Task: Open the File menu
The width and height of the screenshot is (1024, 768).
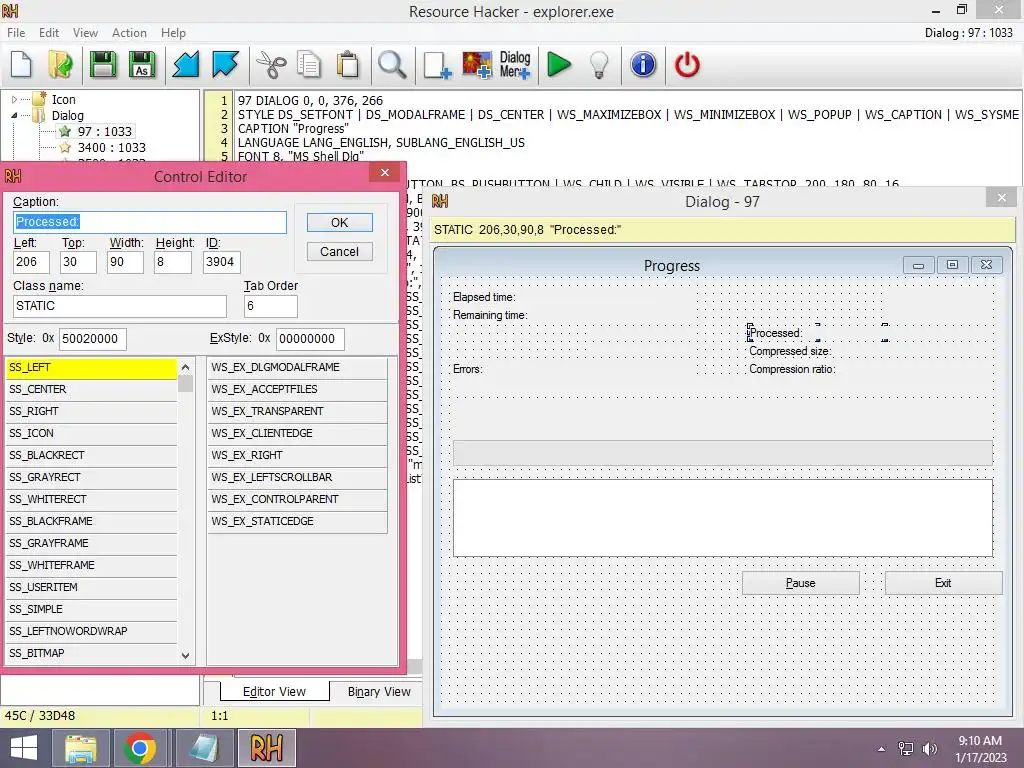Action: click(16, 33)
